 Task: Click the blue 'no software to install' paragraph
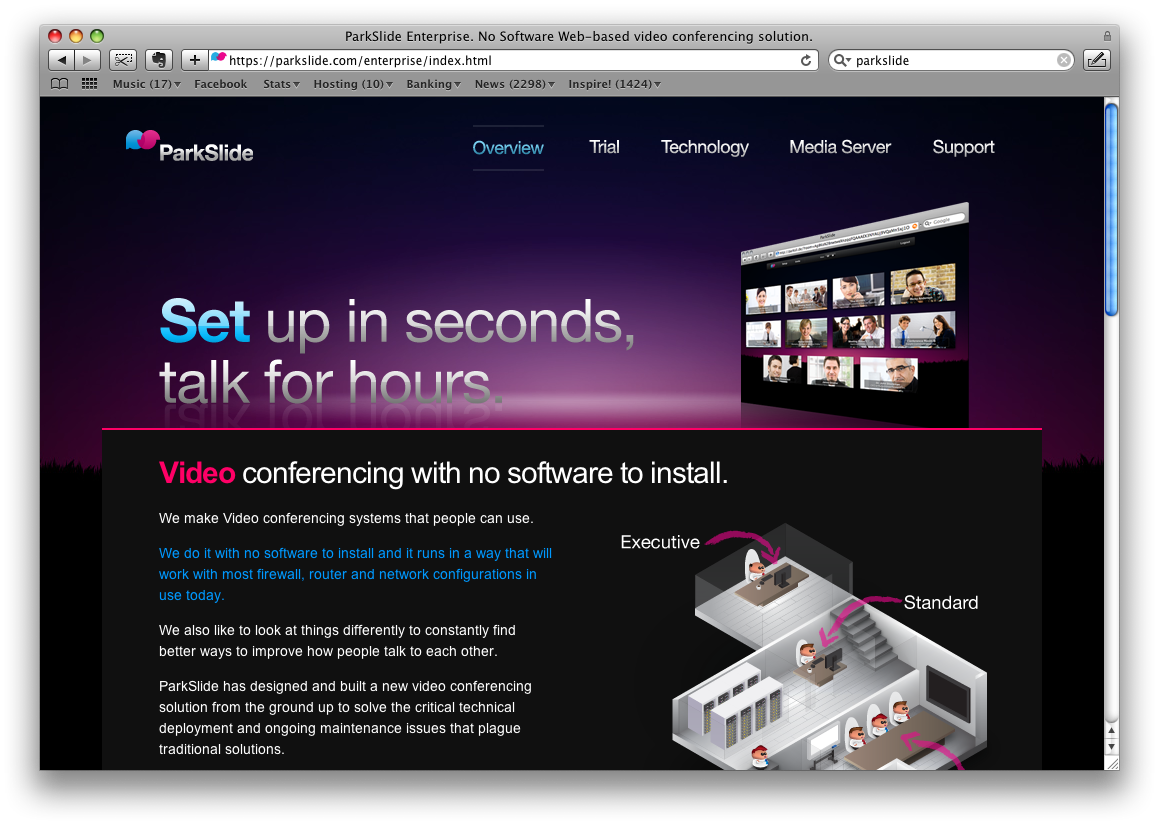(x=356, y=574)
